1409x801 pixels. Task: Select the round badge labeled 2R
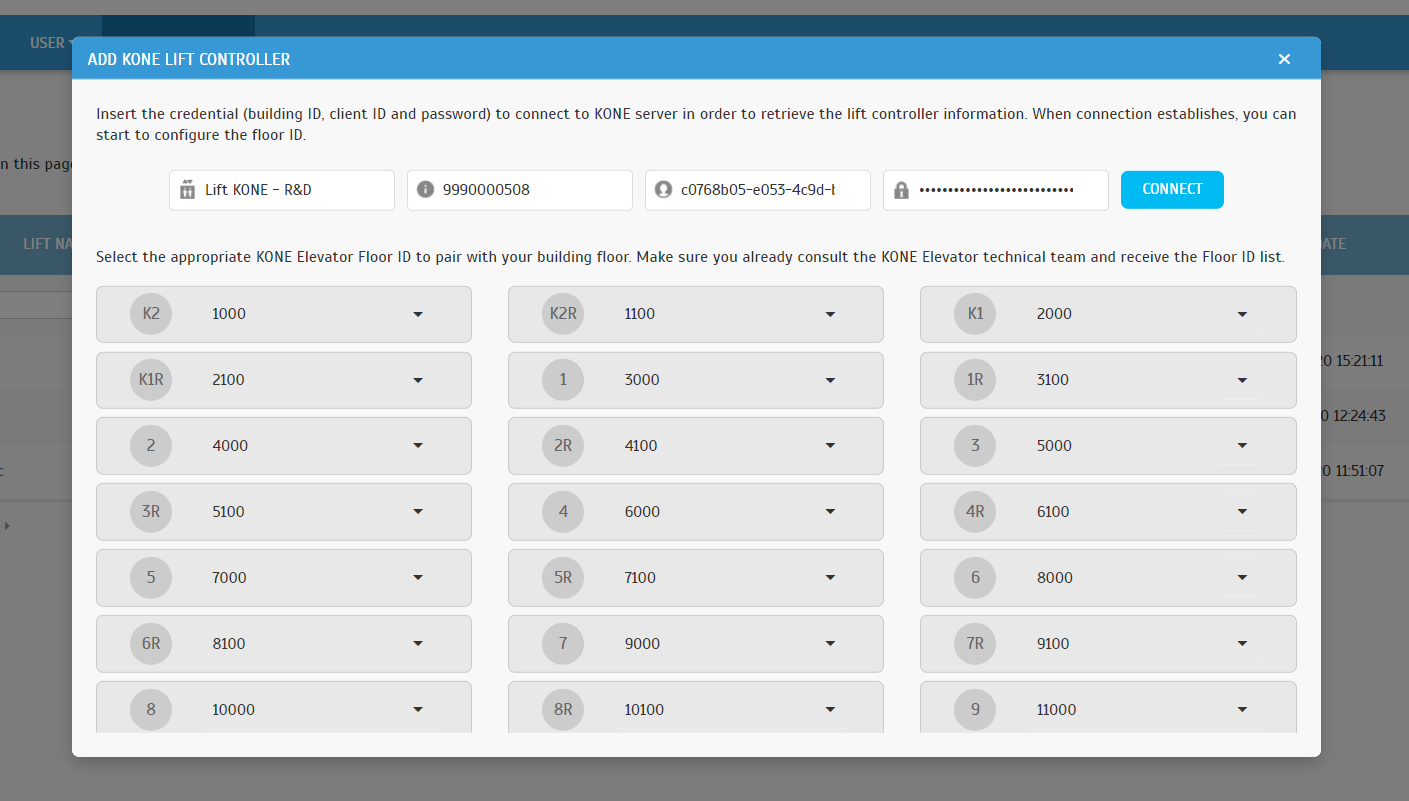pos(563,446)
